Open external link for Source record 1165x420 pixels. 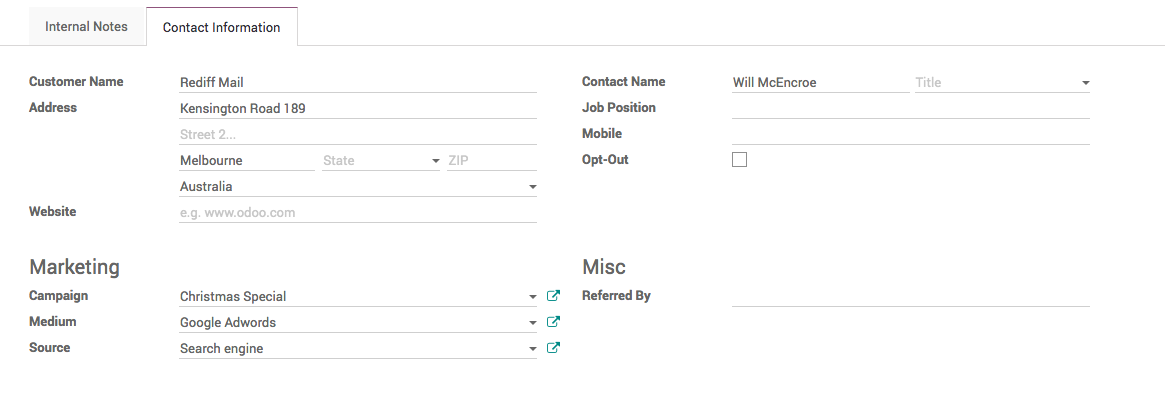click(554, 348)
